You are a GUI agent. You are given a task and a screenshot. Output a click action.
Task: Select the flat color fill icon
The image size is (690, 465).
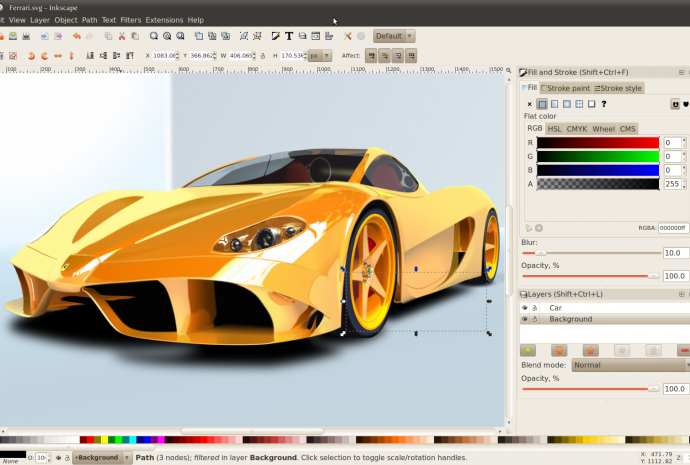[x=542, y=103]
